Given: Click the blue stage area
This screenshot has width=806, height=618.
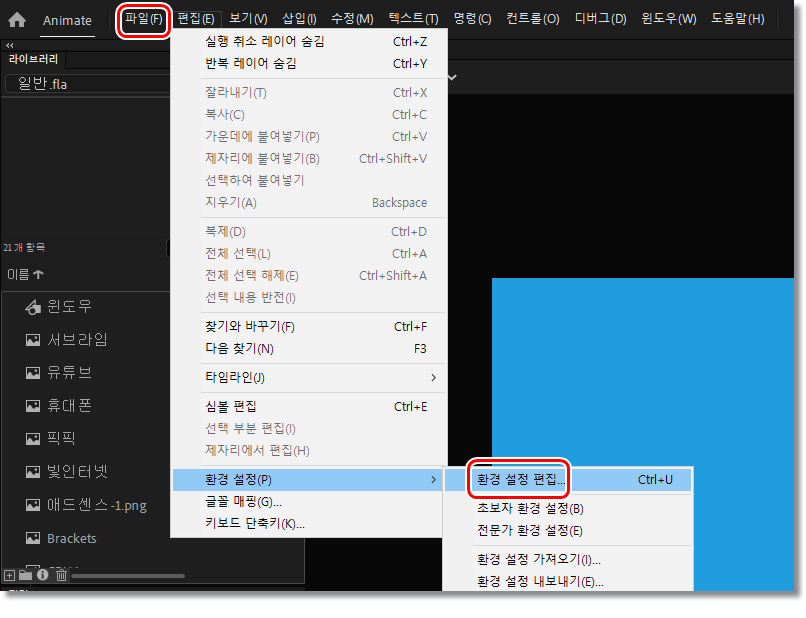Looking at the screenshot, I should [x=643, y=370].
